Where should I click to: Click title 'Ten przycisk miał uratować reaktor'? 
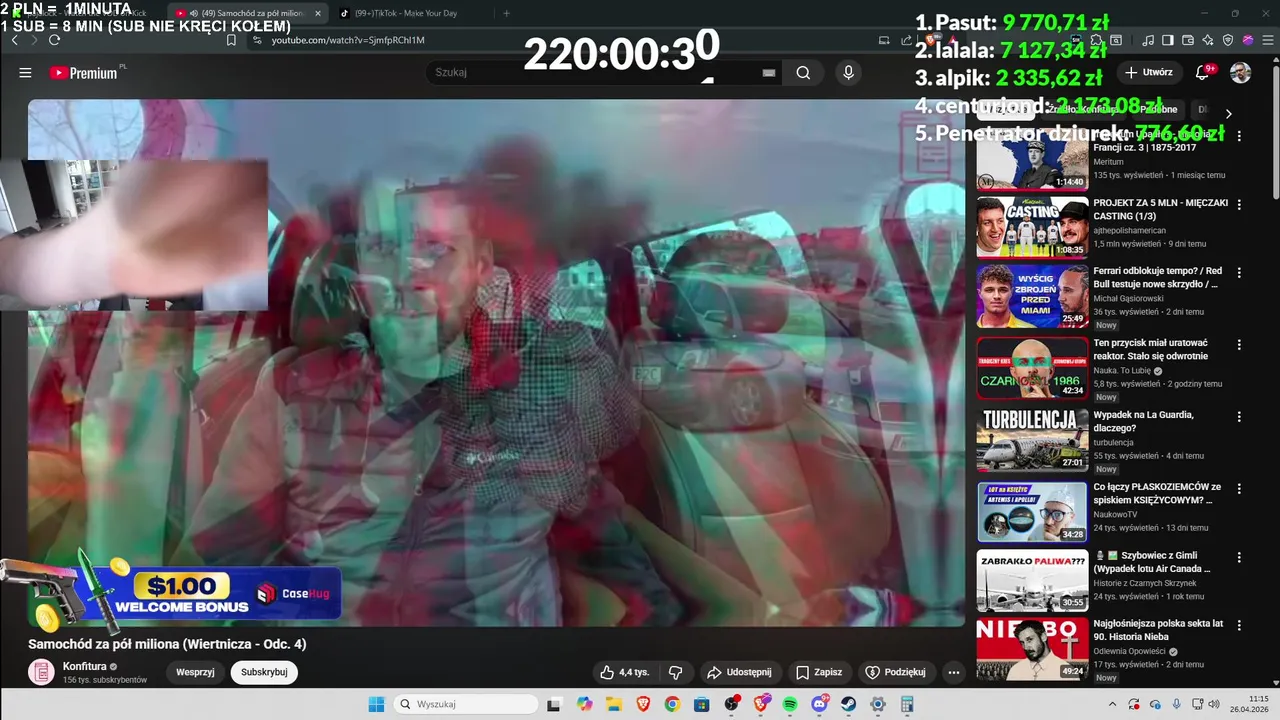pos(1151,349)
